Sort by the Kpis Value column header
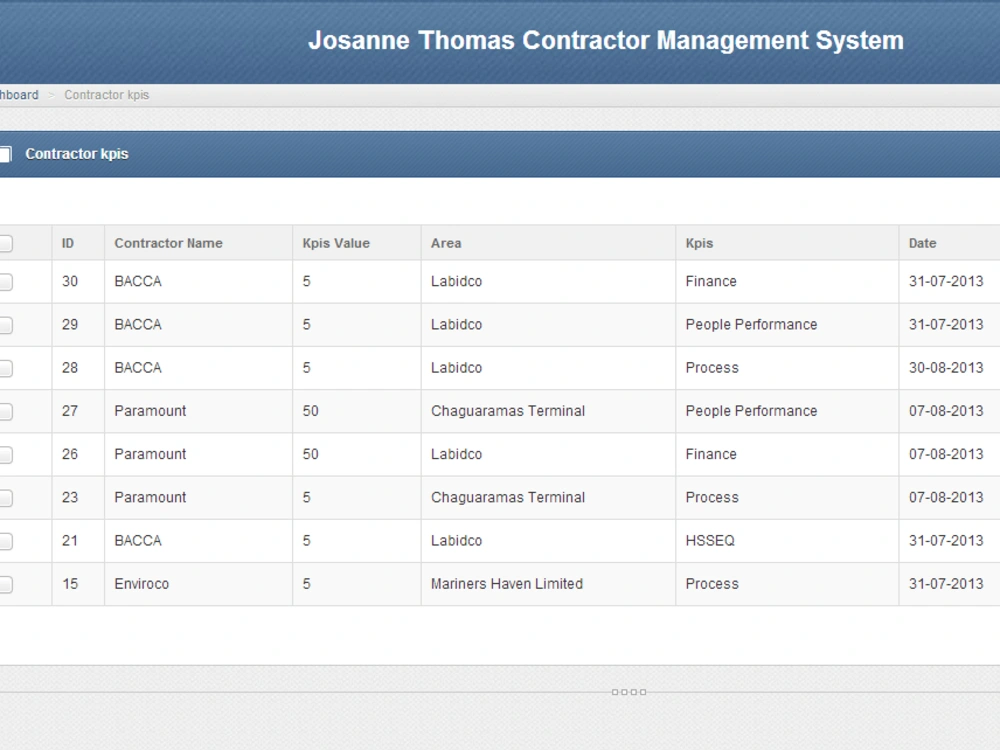 pos(336,243)
